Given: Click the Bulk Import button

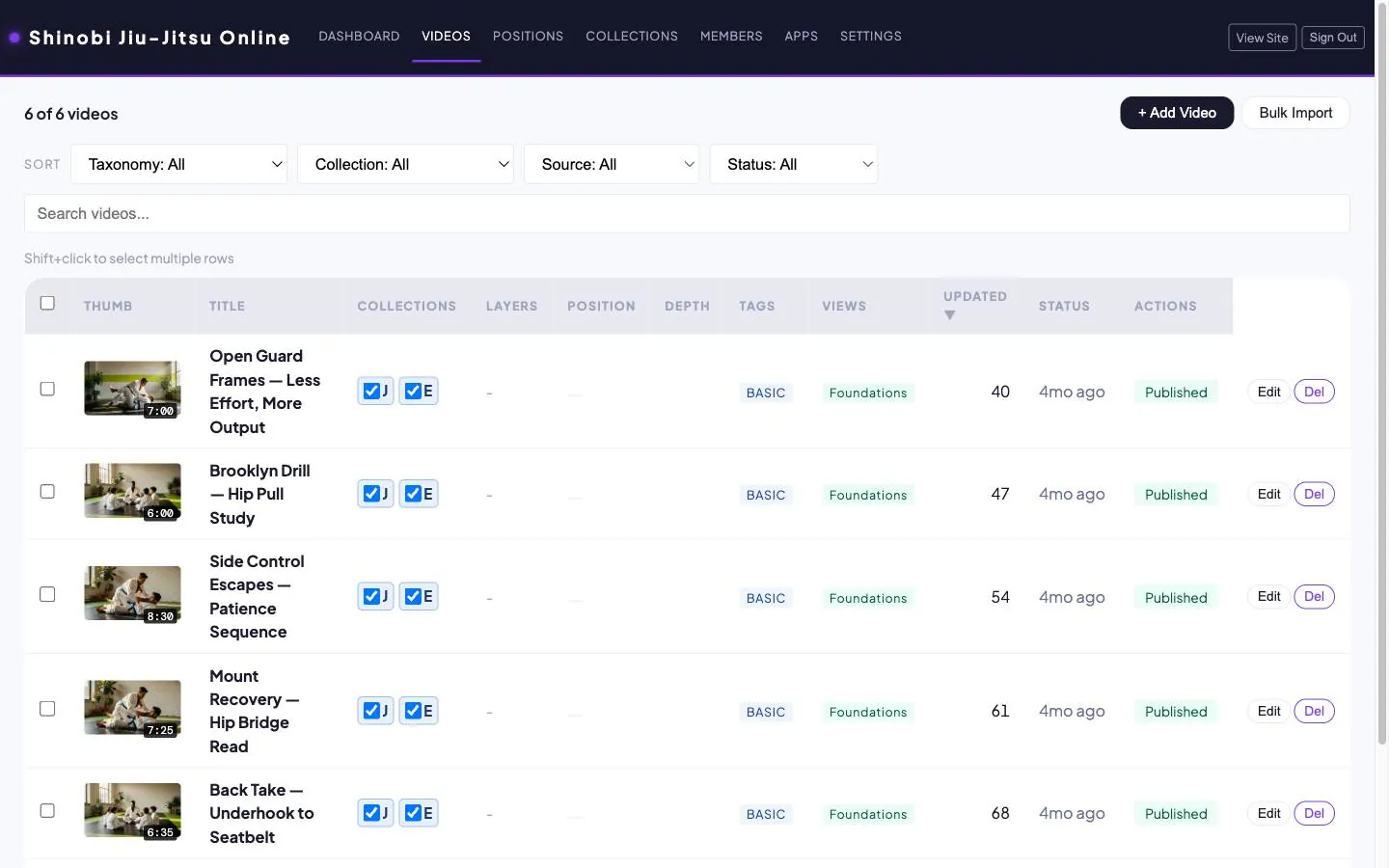Looking at the screenshot, I should click(1295, 113).
